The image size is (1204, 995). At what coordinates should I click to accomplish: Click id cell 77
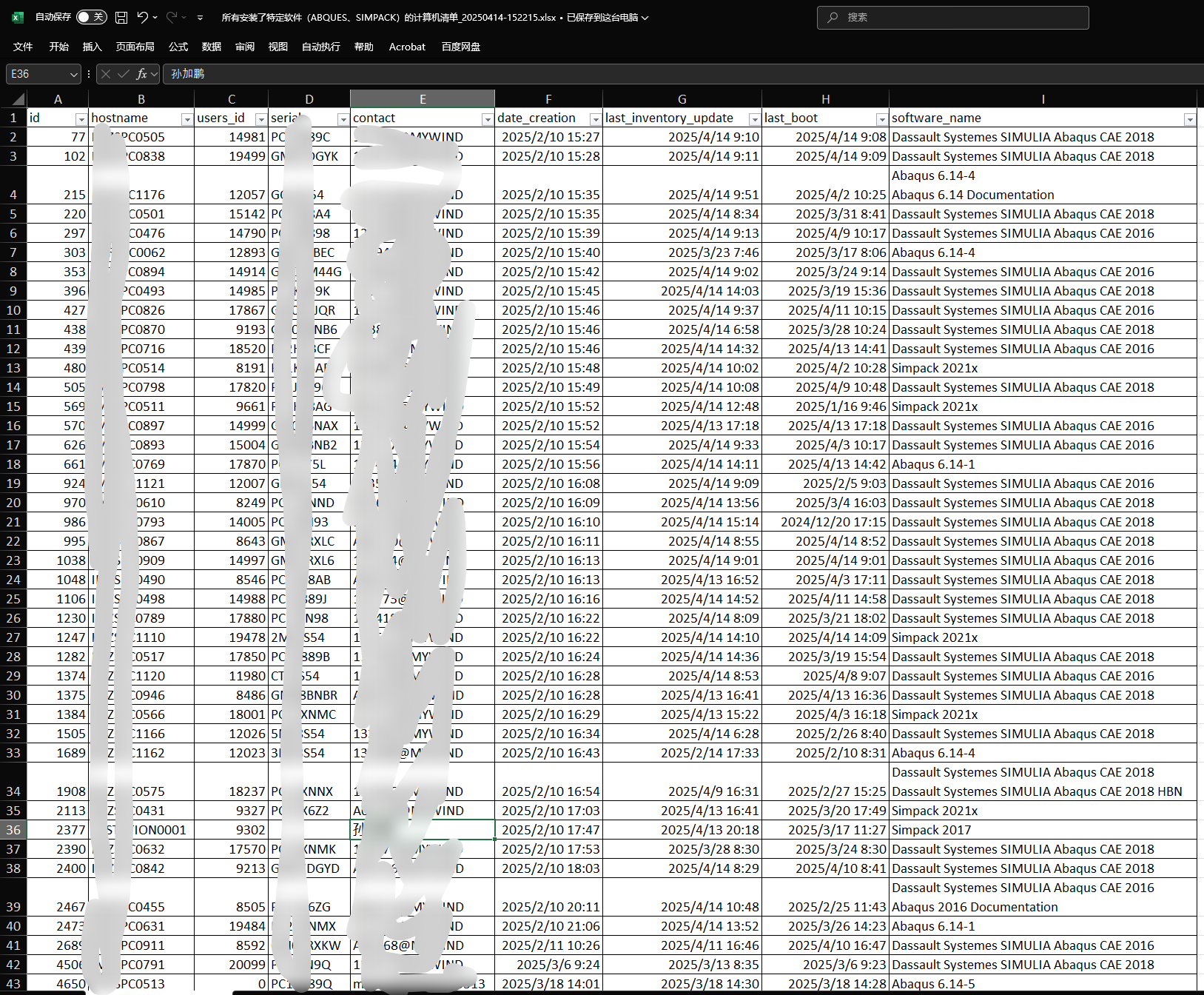(x=58, y=137)
